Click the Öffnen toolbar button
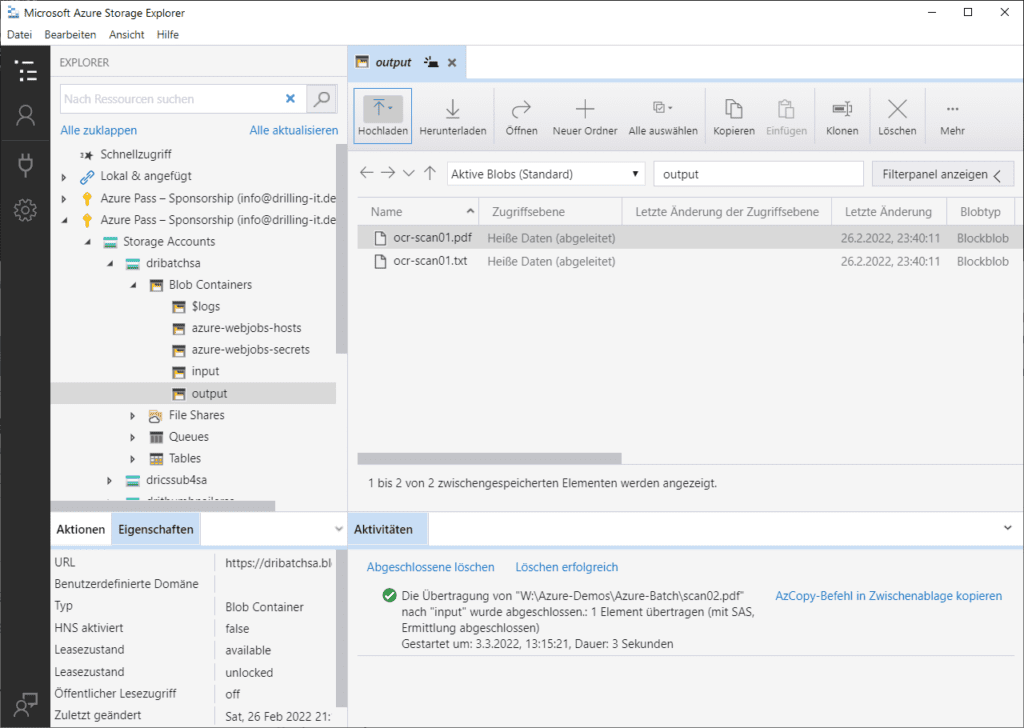This screenshot has height=728, width=1024. (x=521, y=116)
